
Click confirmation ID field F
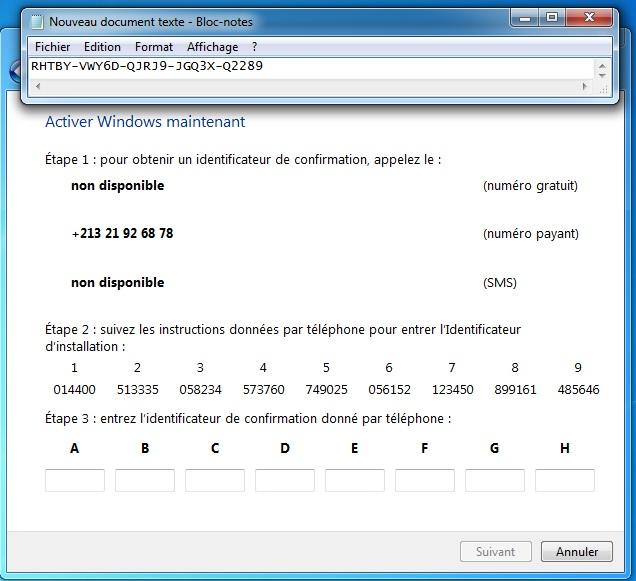point(425,480)
